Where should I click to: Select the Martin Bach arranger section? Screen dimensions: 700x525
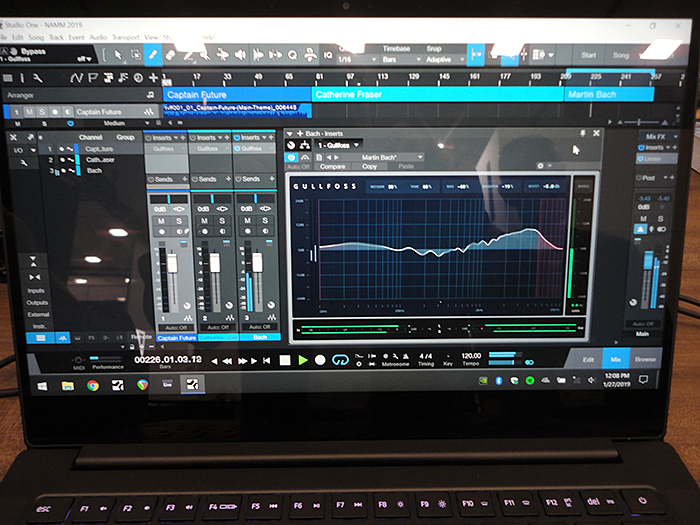click(x=609, y=95)
